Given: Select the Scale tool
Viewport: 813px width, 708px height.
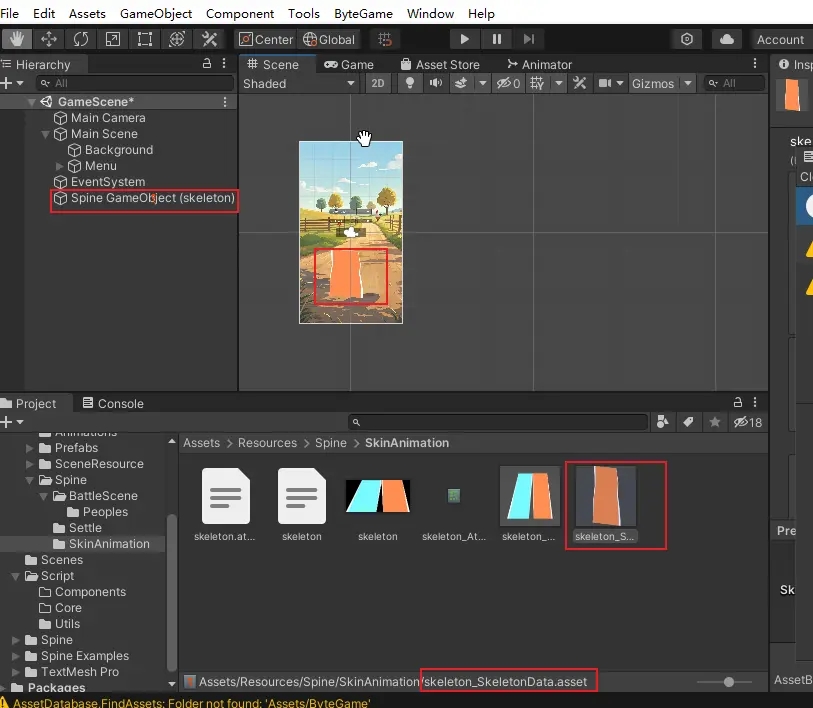Looking at the screenshot, I should [x=112, y=39].
